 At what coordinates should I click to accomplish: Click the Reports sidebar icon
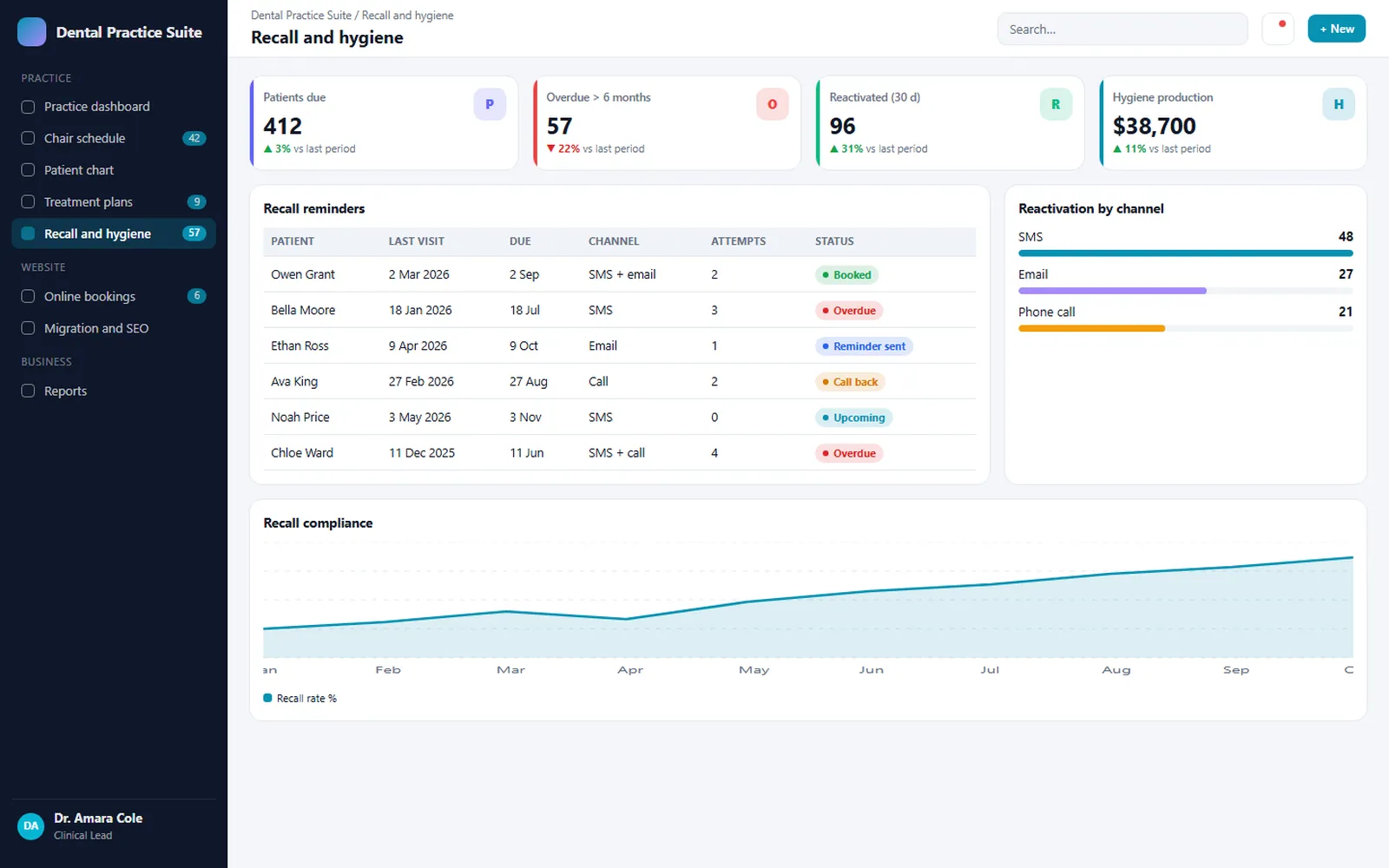click(28, 391)
